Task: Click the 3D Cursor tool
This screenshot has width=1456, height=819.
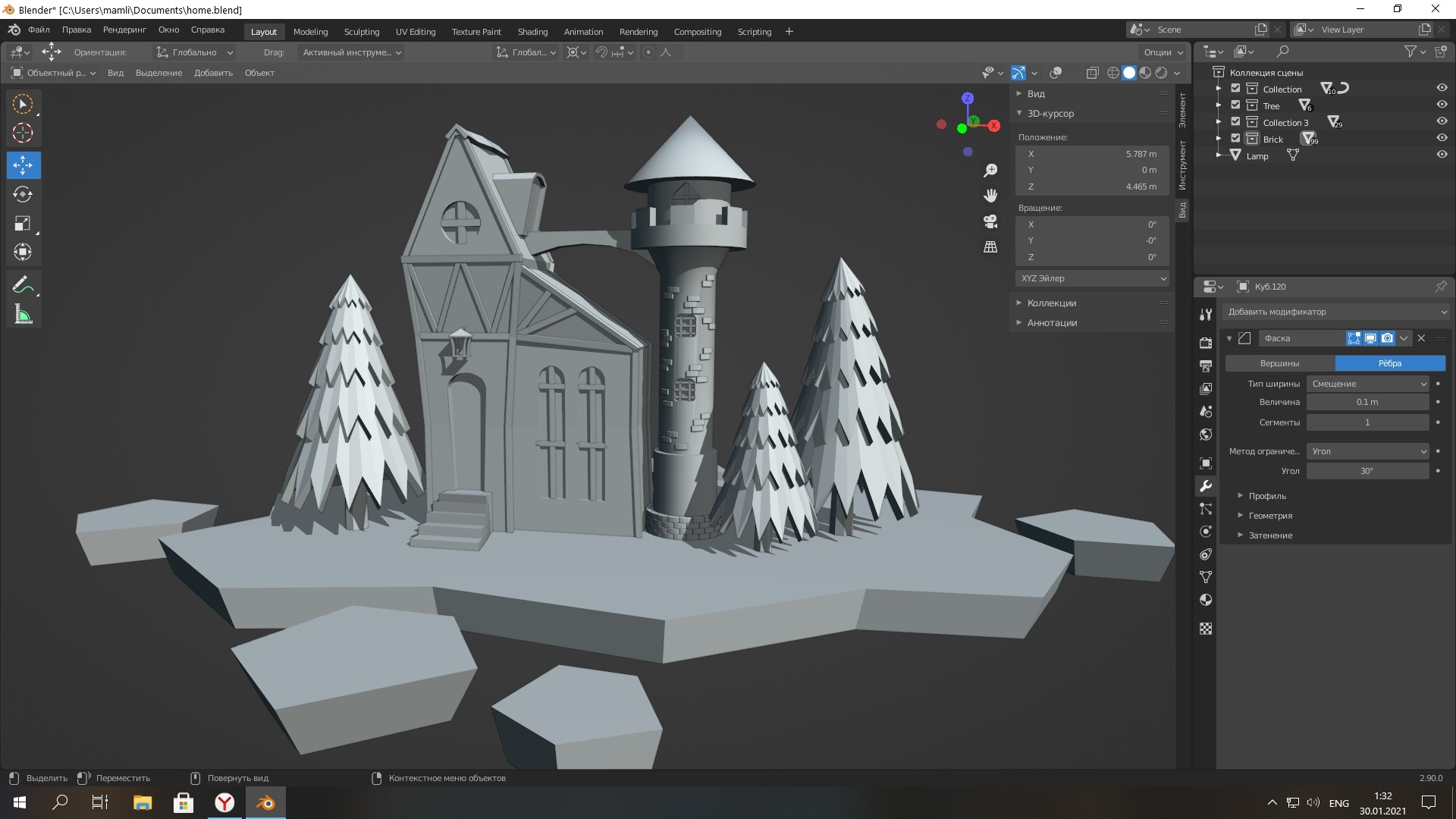Action: [x=23, y=133]
